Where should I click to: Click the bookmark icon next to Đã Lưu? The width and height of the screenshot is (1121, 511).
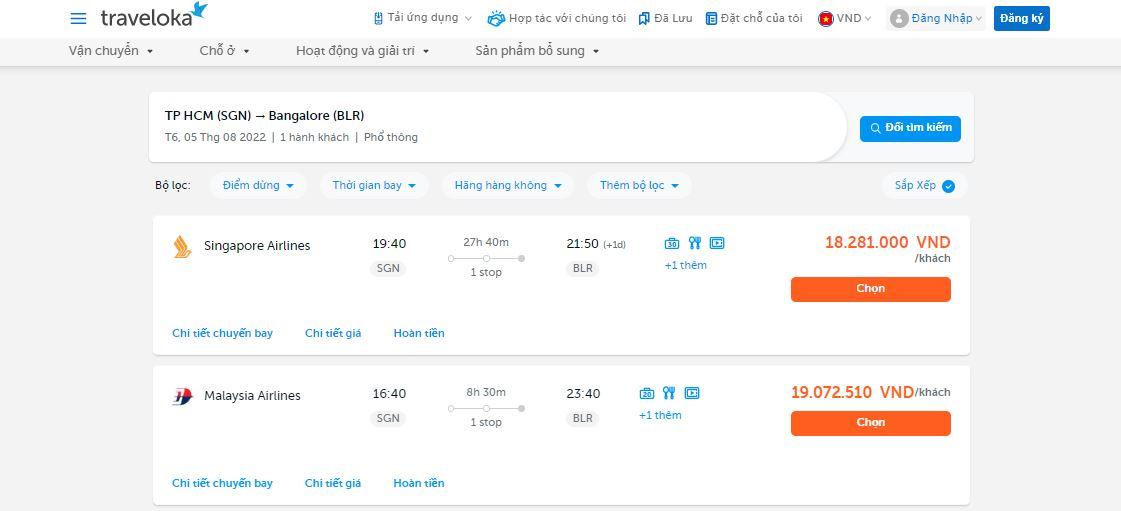point(643,19)
